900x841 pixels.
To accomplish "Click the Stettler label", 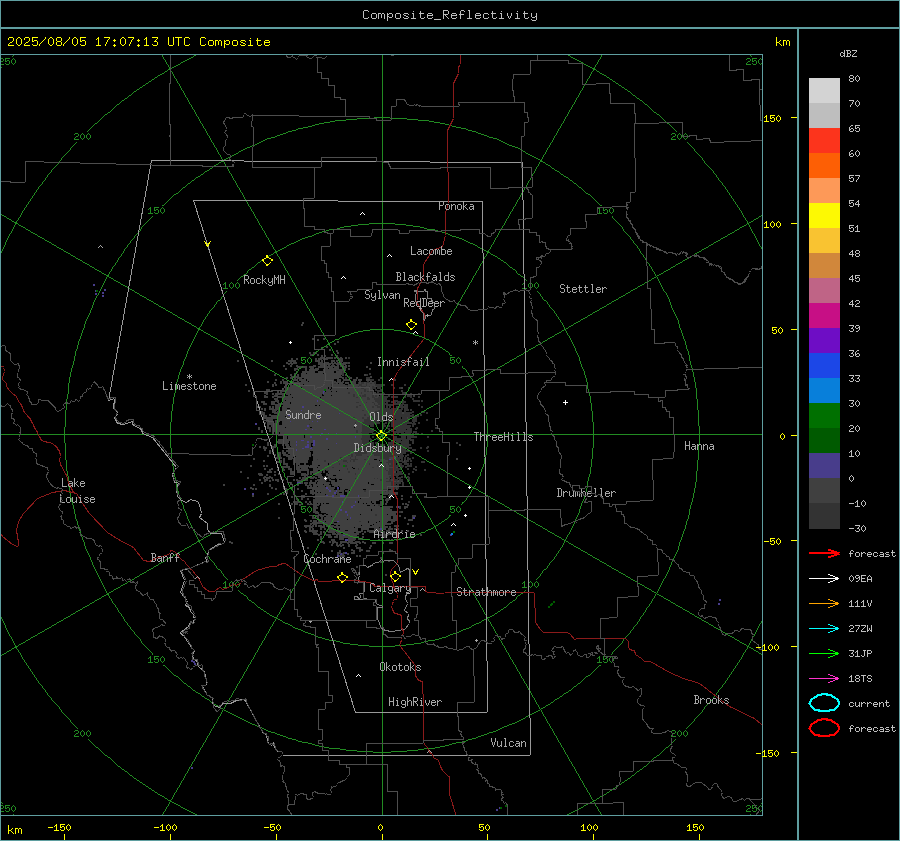I will (x=583, y=289).
